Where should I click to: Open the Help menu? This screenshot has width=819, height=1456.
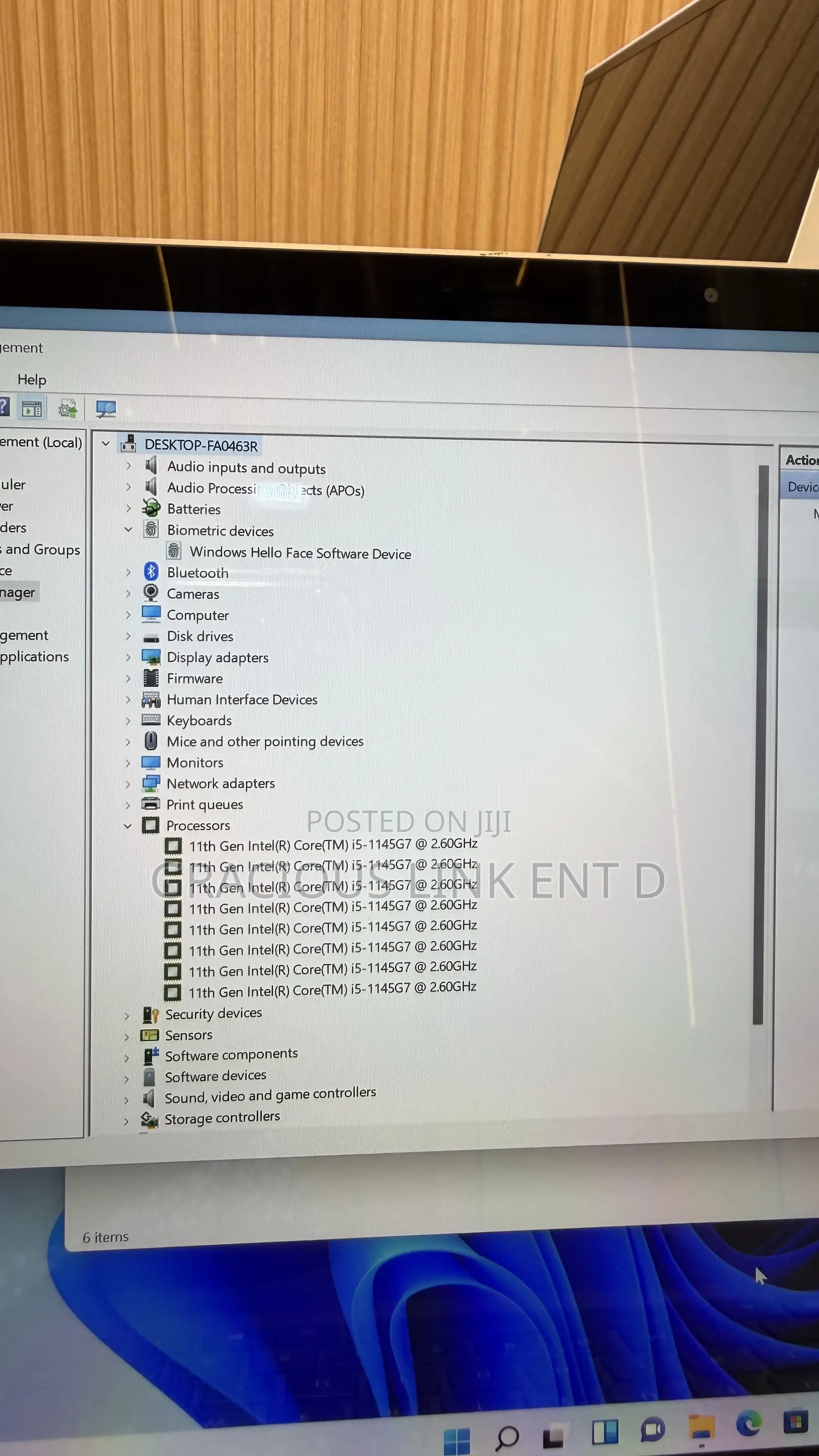(32, 379)
